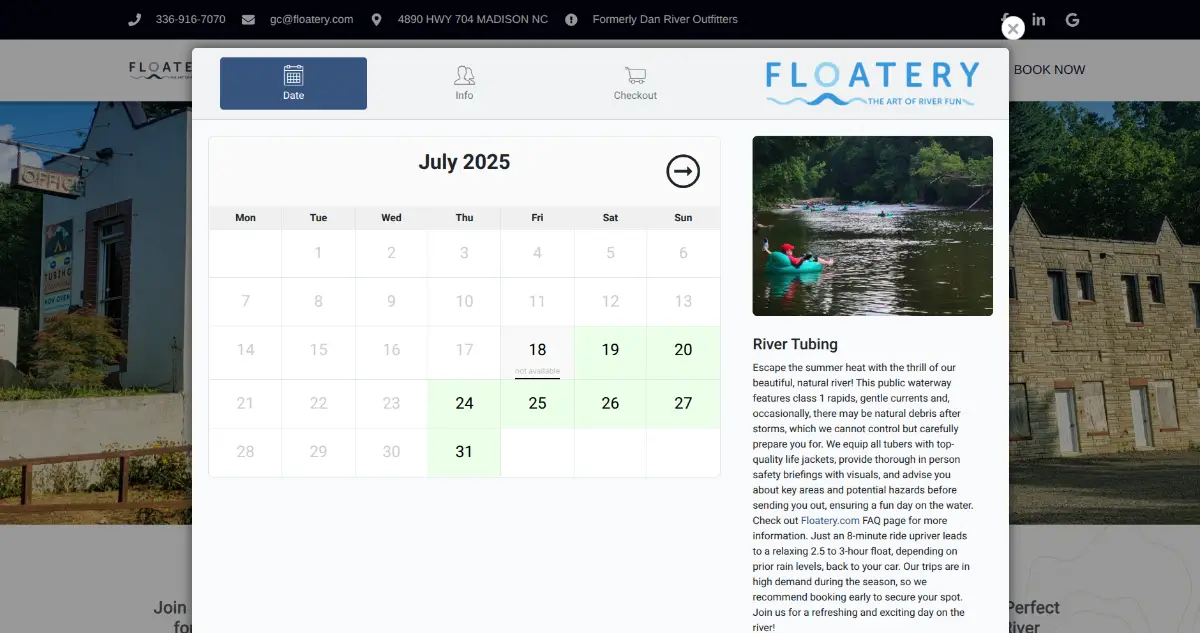Open the LinkedIn social icon

click(1039, 19)
